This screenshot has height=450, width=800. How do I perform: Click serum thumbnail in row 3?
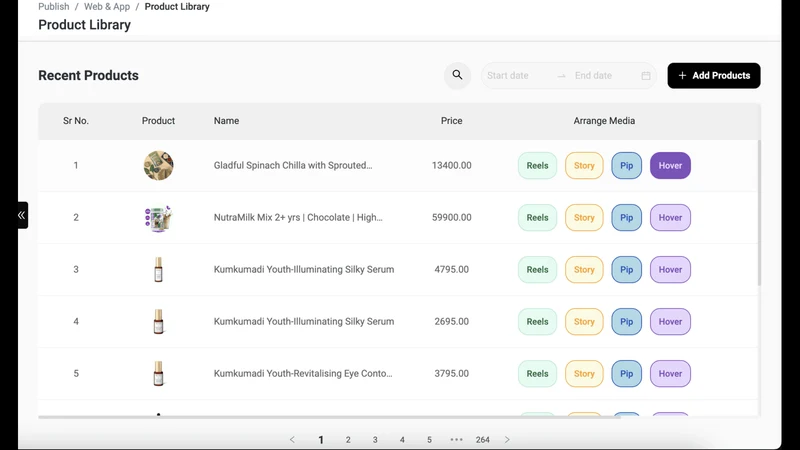[158, 269]
